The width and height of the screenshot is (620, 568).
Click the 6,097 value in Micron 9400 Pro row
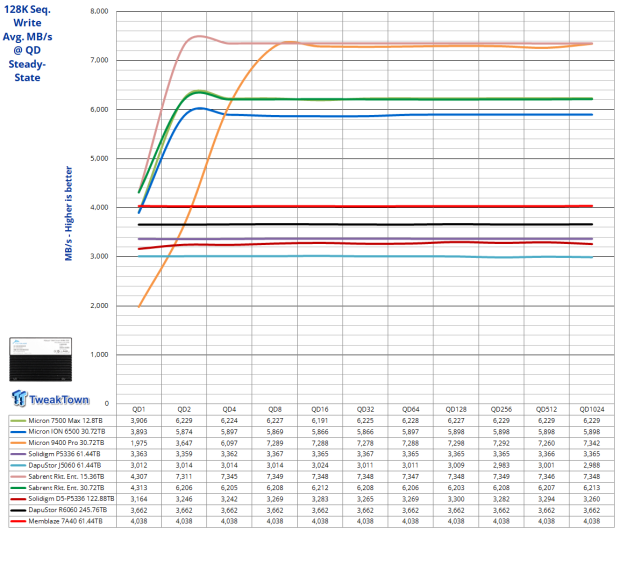click(x=229, y=443)
